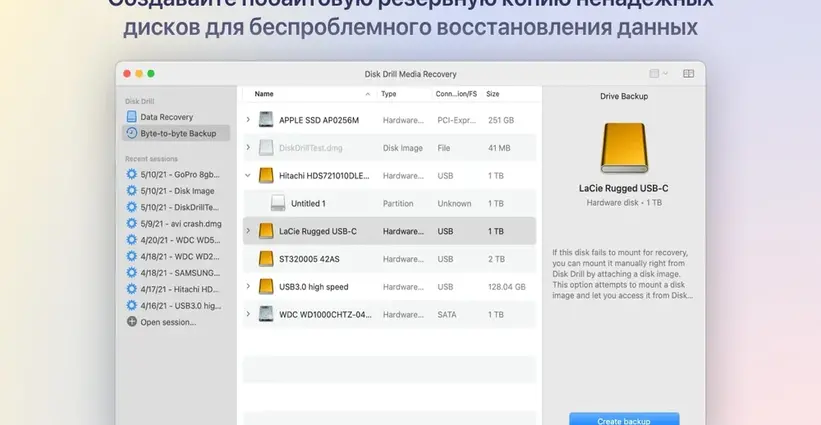
Task: Click large LaCie Rugged drive image in Drive Backup
Action: tap(624, 148)
